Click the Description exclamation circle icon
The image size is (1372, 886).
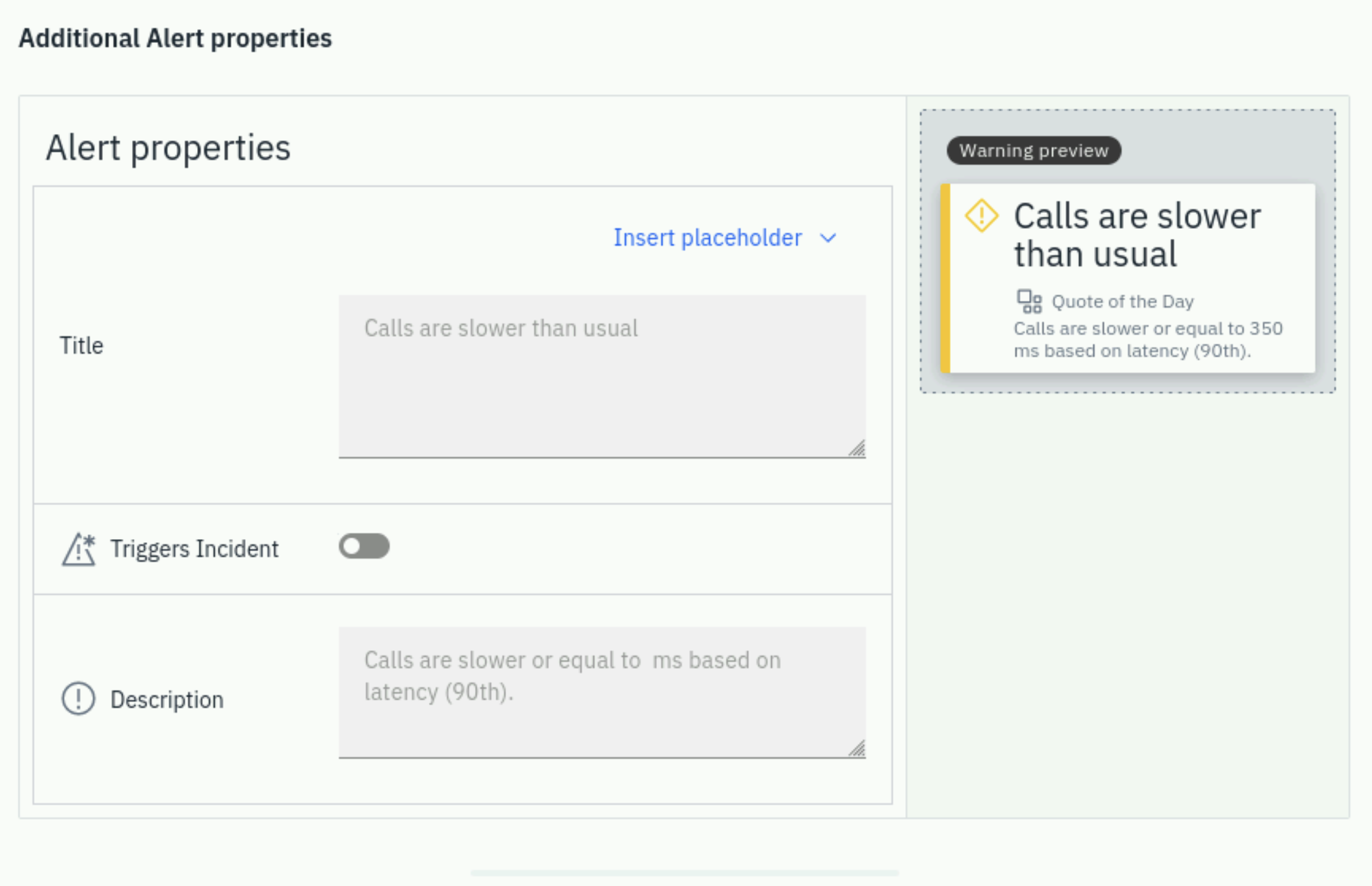point(78,699)
